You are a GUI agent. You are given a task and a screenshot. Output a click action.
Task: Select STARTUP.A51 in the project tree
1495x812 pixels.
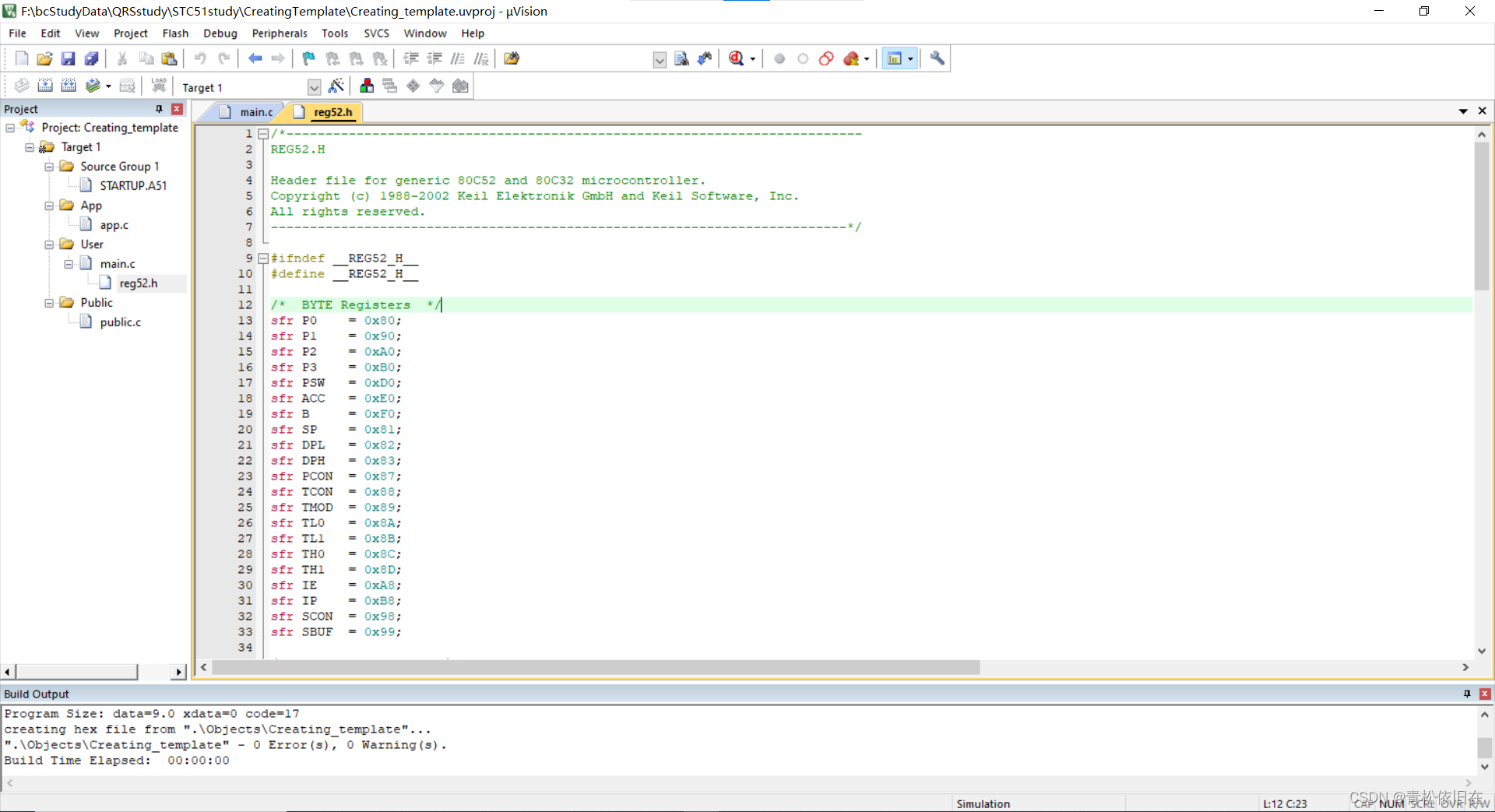point(133,186)
